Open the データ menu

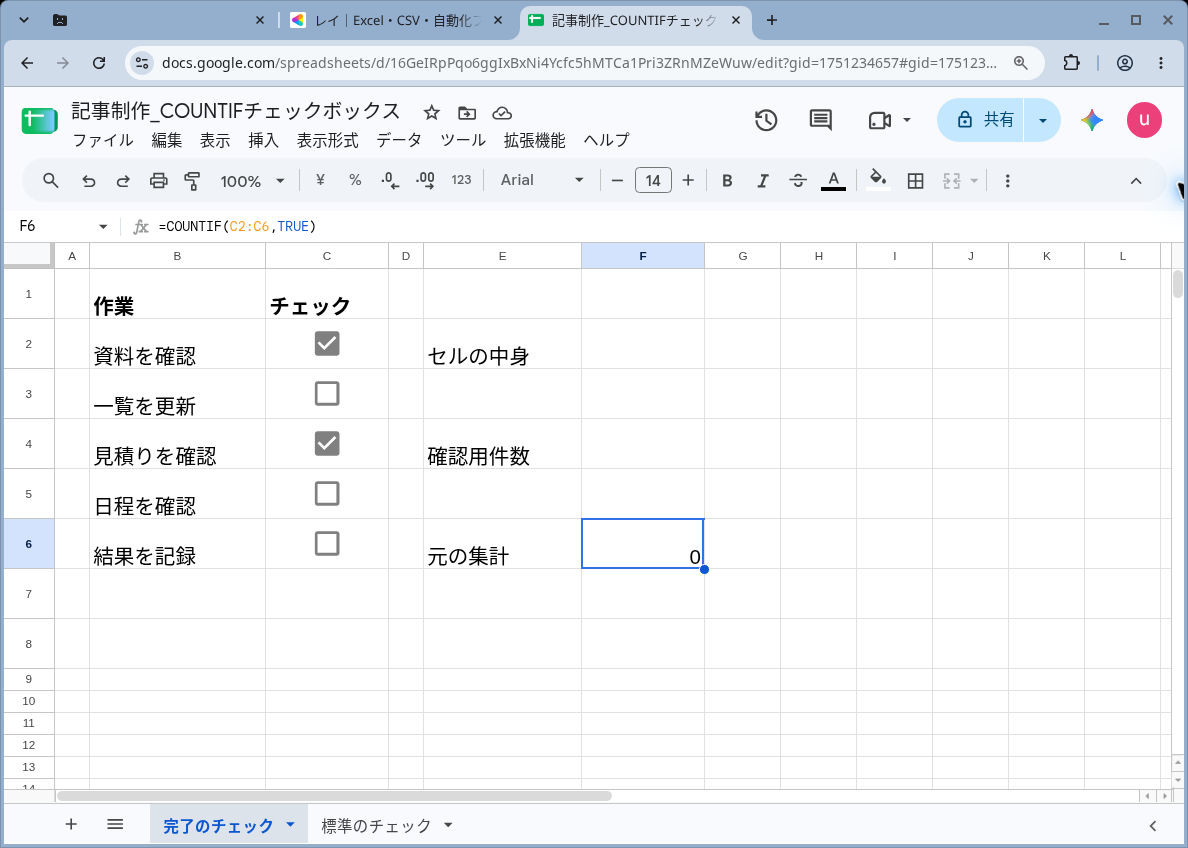pos(399,140)
